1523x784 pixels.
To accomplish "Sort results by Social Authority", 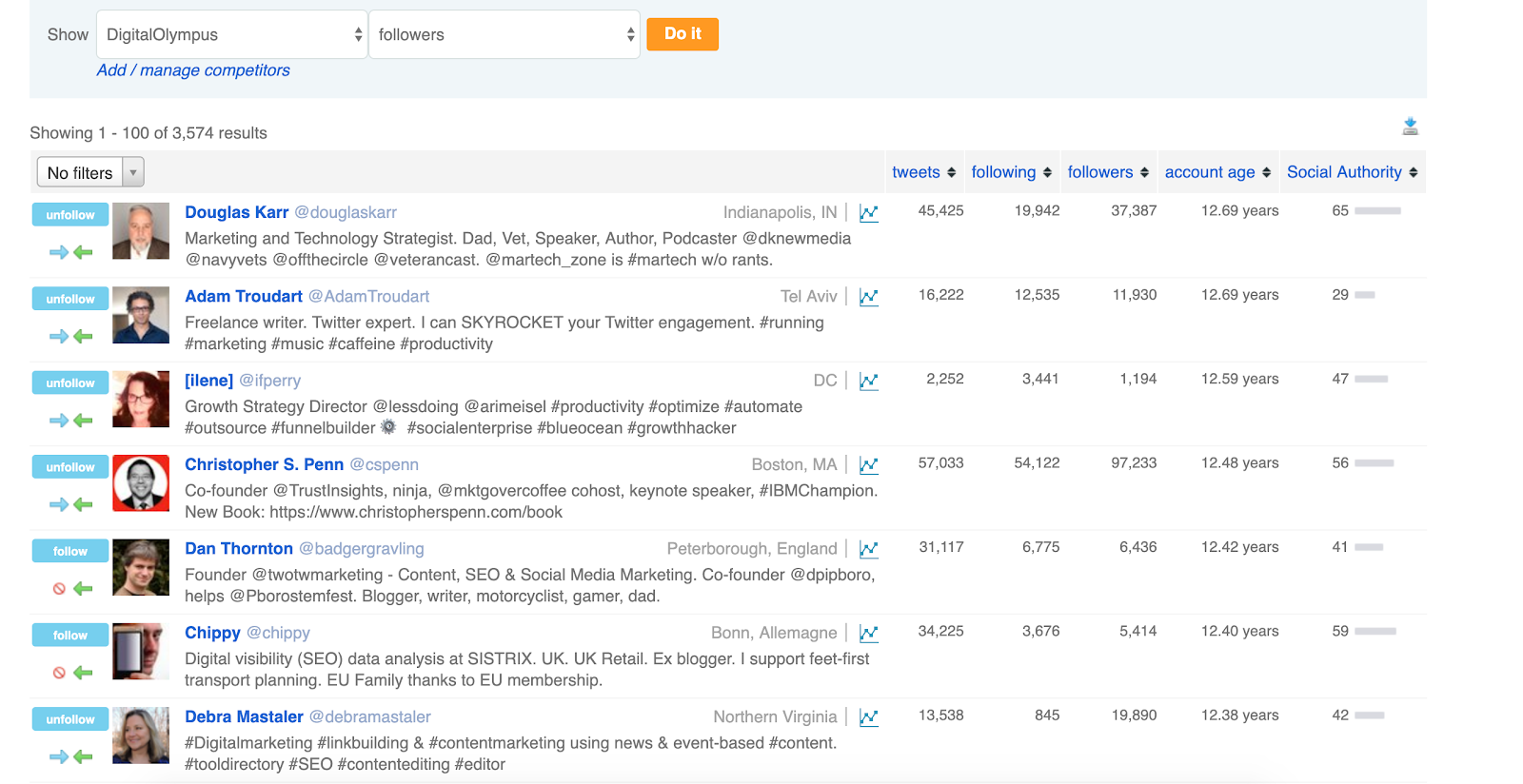I will point(1352,172).
